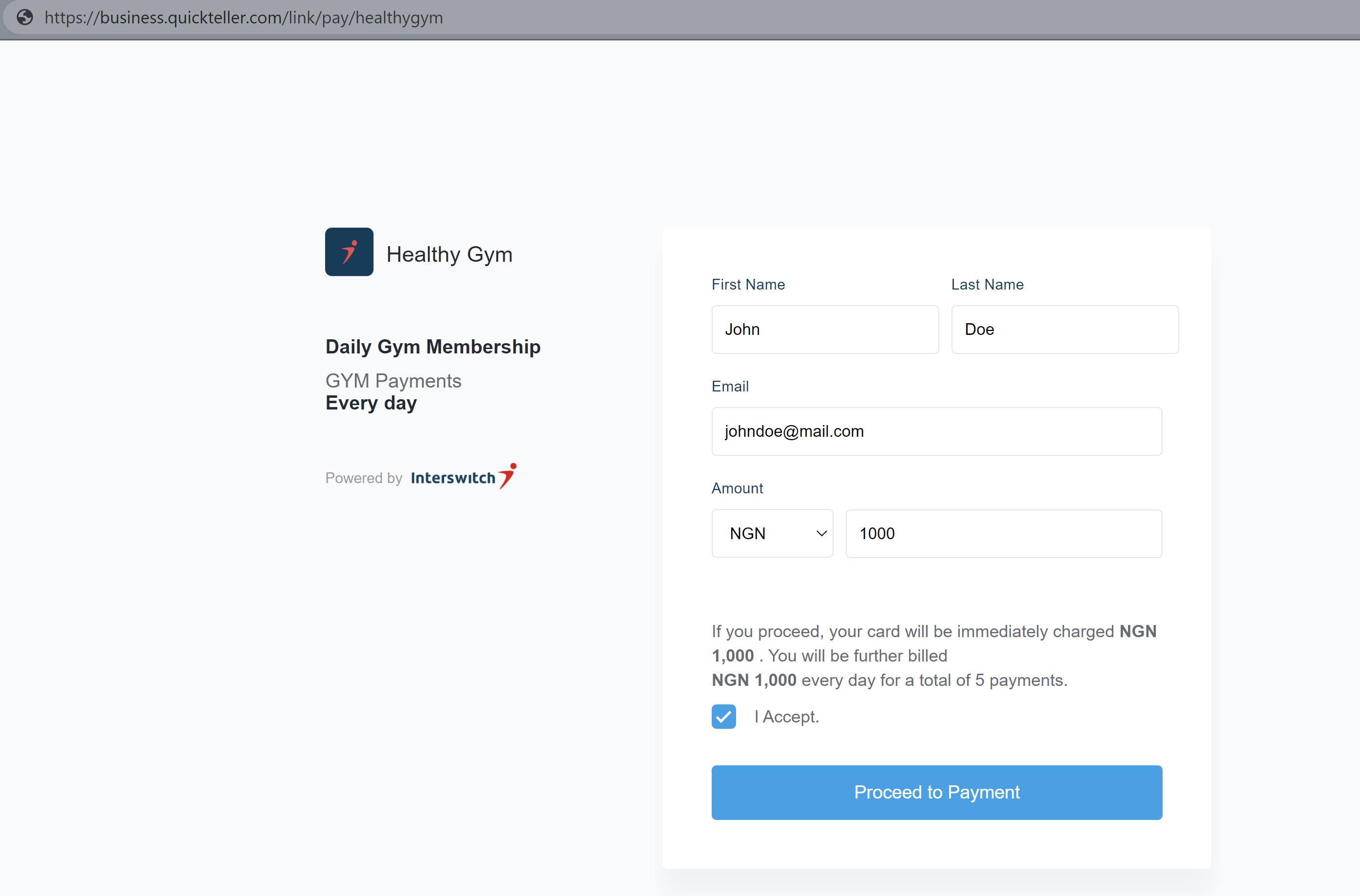
Task: Select the Amount field showing 1000
Action: [1003, 533]
